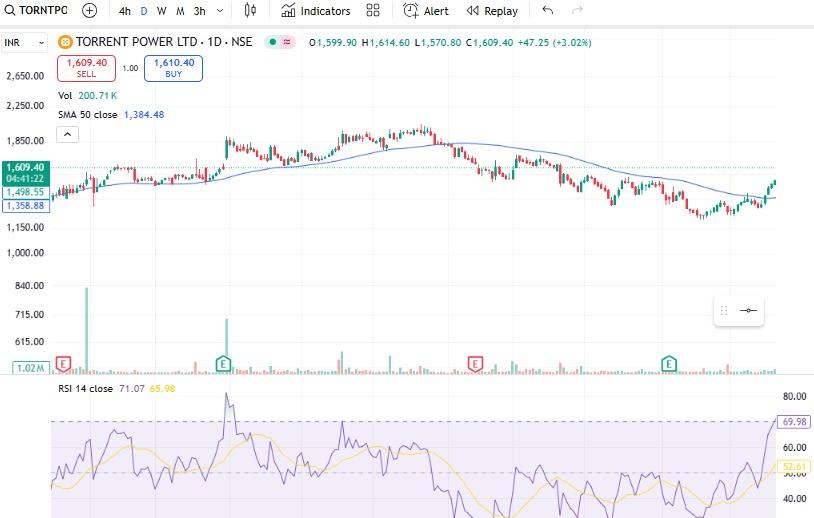Select the M monthly timeframe
Viewport: 814px width, 518px height.
[x=180, y=11]
